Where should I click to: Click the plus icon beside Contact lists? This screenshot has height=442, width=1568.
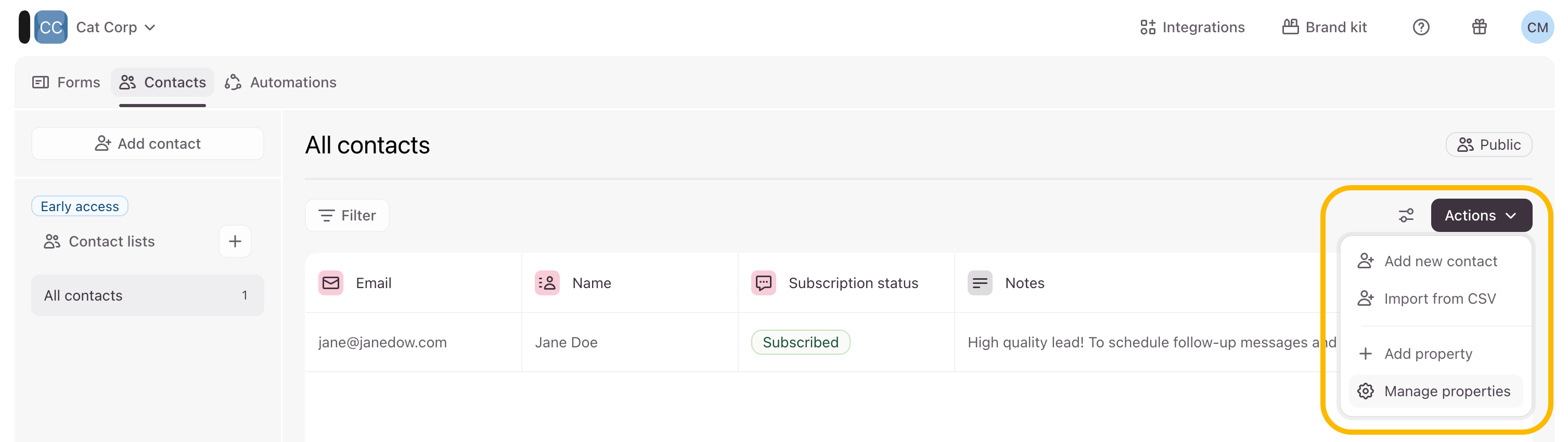coord(235,242)
